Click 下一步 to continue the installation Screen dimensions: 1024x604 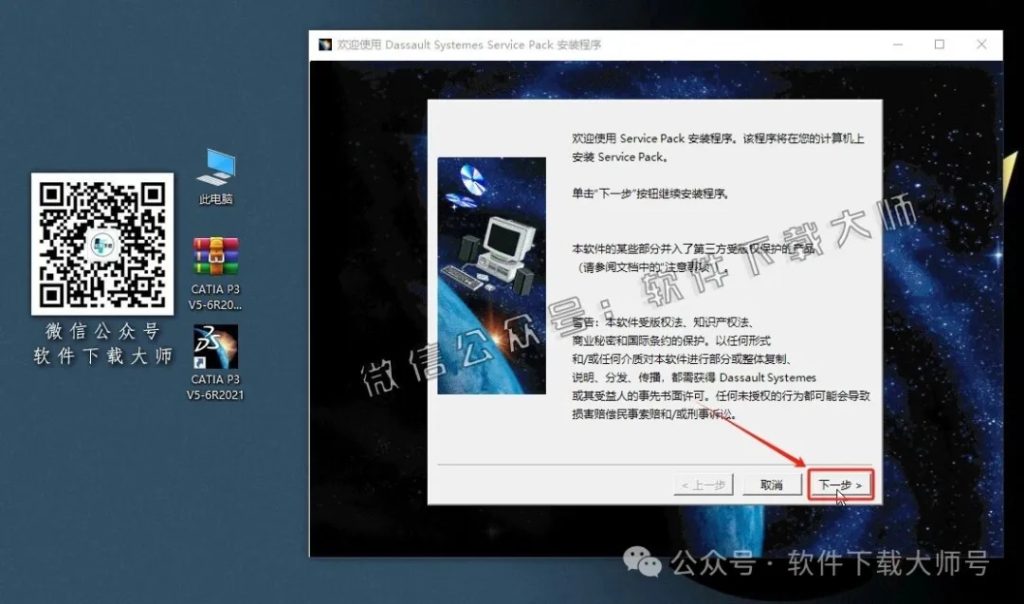click(x=841, y=485)
